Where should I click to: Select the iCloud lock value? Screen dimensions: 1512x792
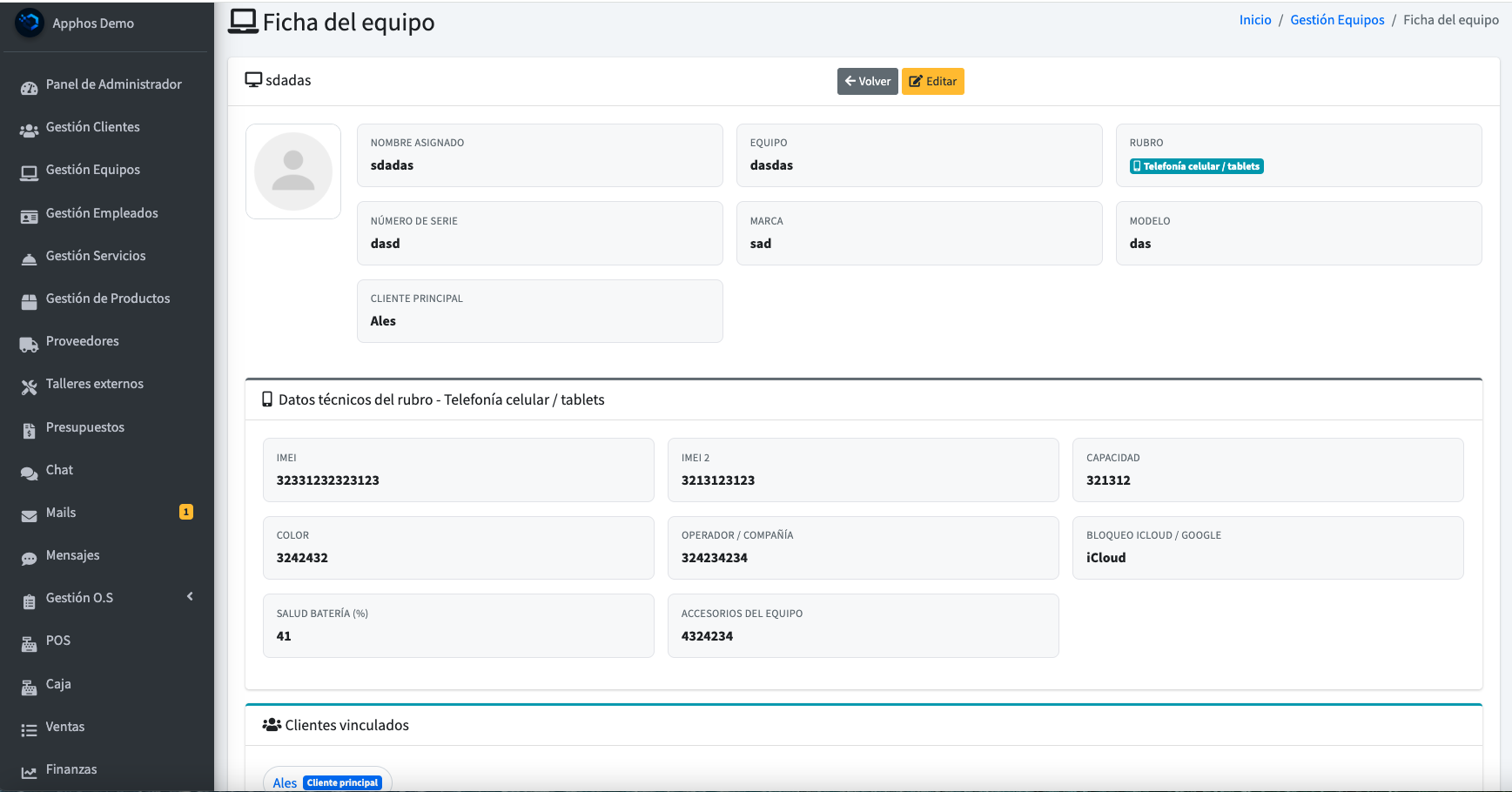(1105, 558)
